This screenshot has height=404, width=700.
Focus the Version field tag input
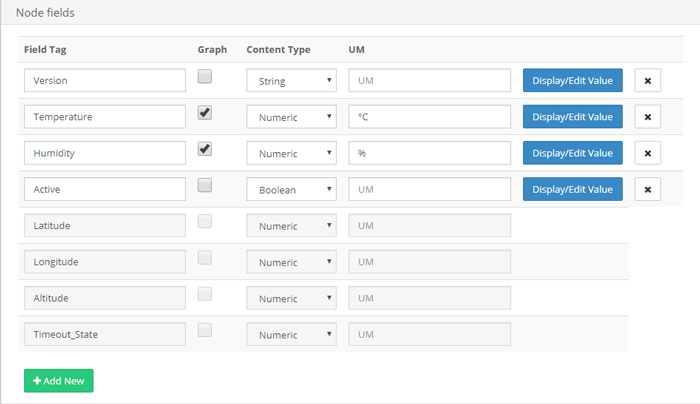(105, 81)
